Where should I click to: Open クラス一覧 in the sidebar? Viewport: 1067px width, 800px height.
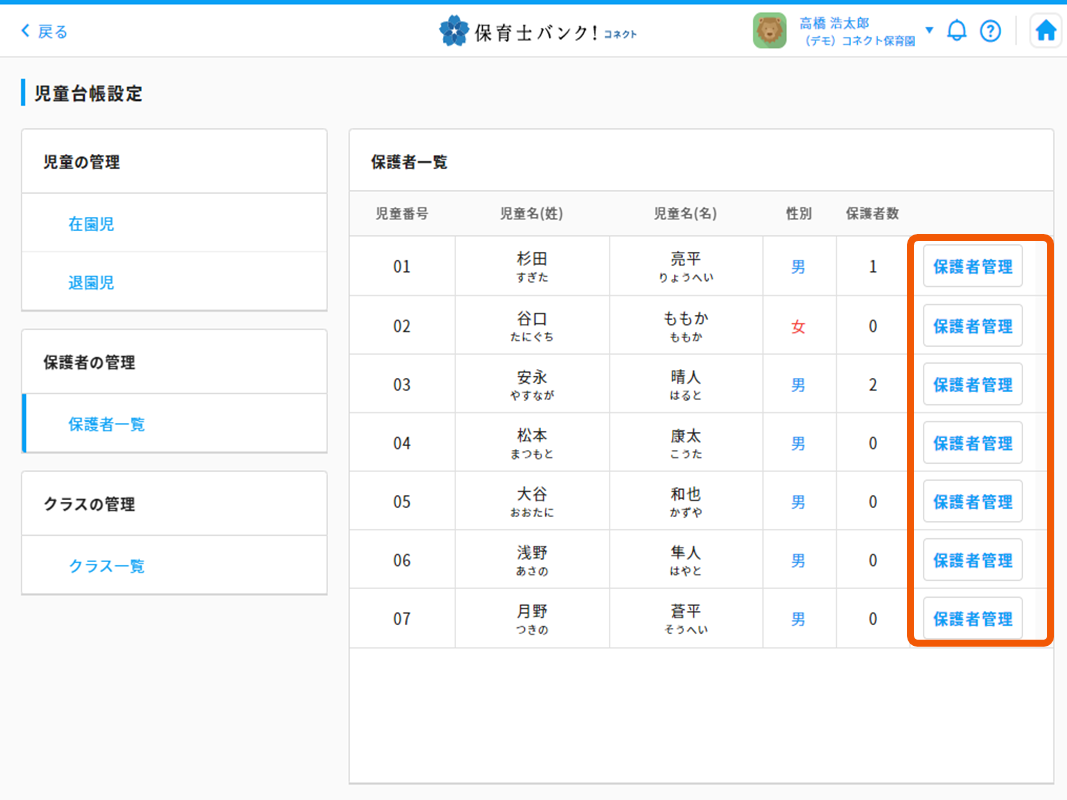[106, 566]
